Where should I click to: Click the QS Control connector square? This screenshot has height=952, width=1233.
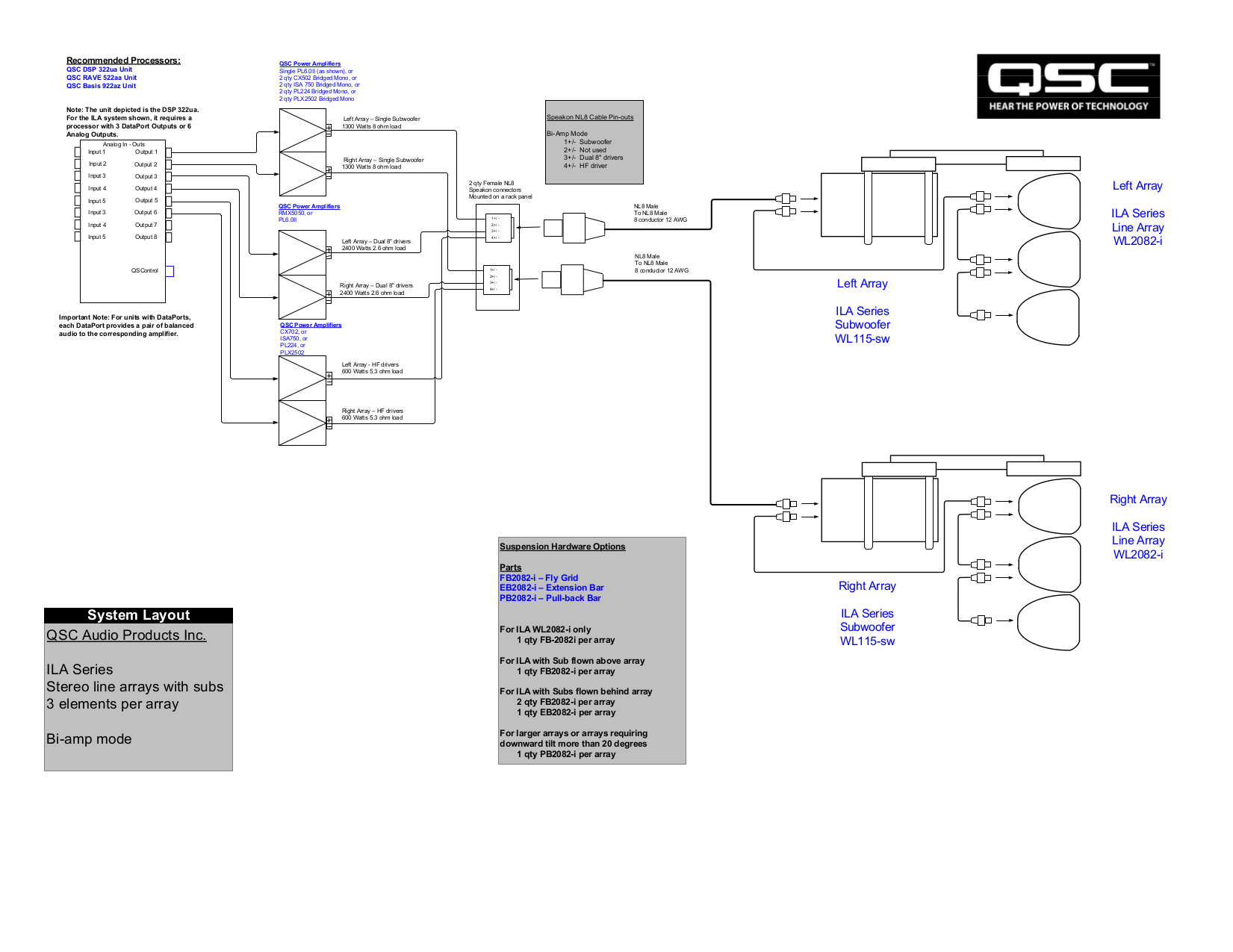point(170,271)
